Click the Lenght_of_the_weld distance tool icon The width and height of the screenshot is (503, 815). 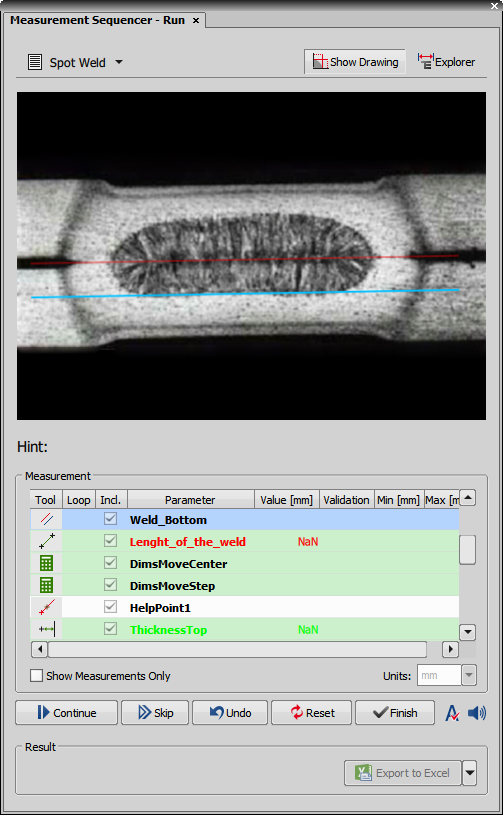click(x=46, y=541)
